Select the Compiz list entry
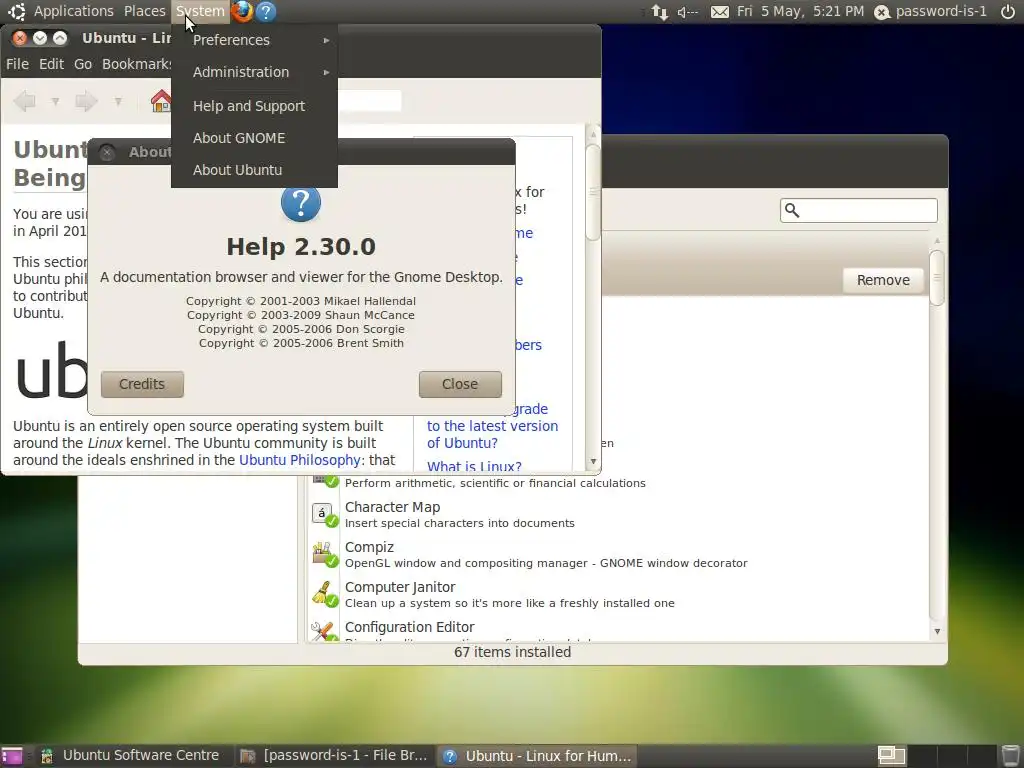 pyautogui.click(x=617, y=554)
